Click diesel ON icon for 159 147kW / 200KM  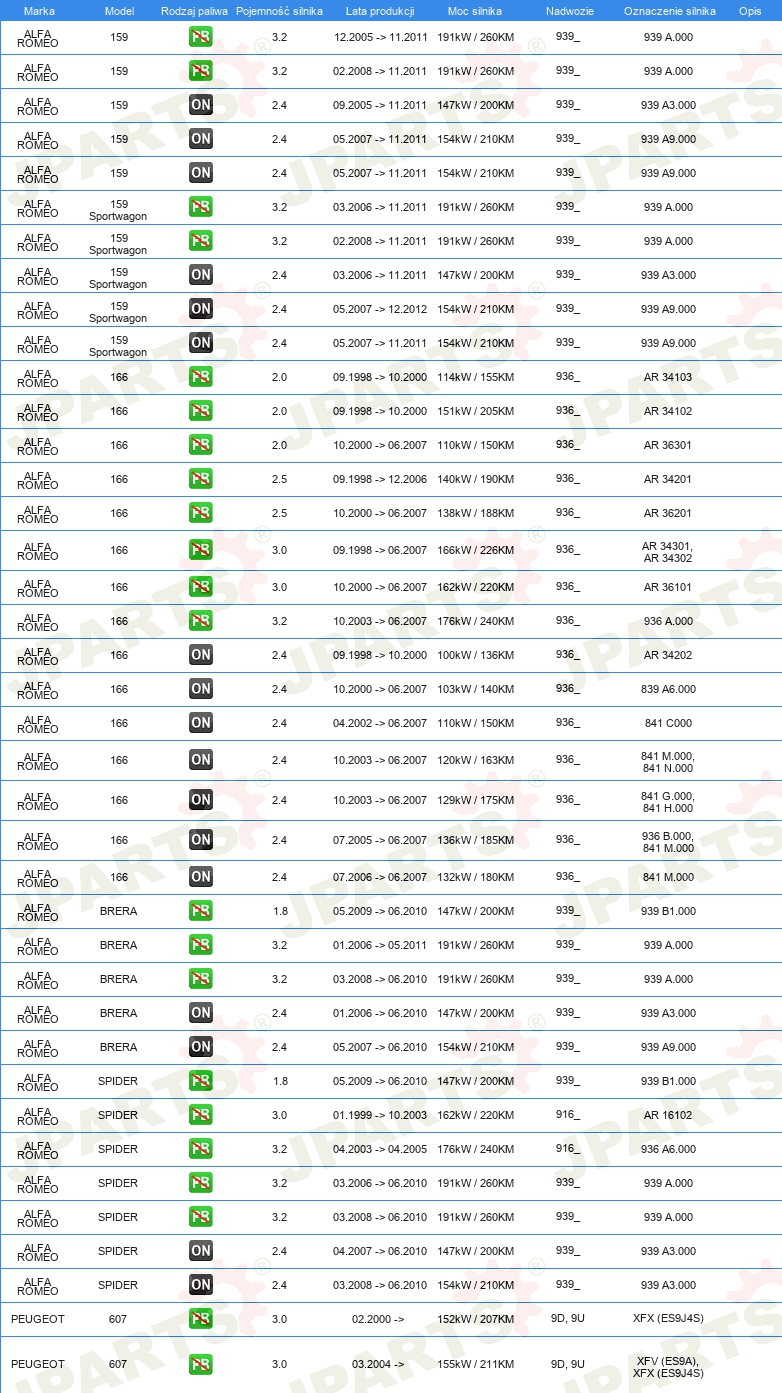(201, 105)
